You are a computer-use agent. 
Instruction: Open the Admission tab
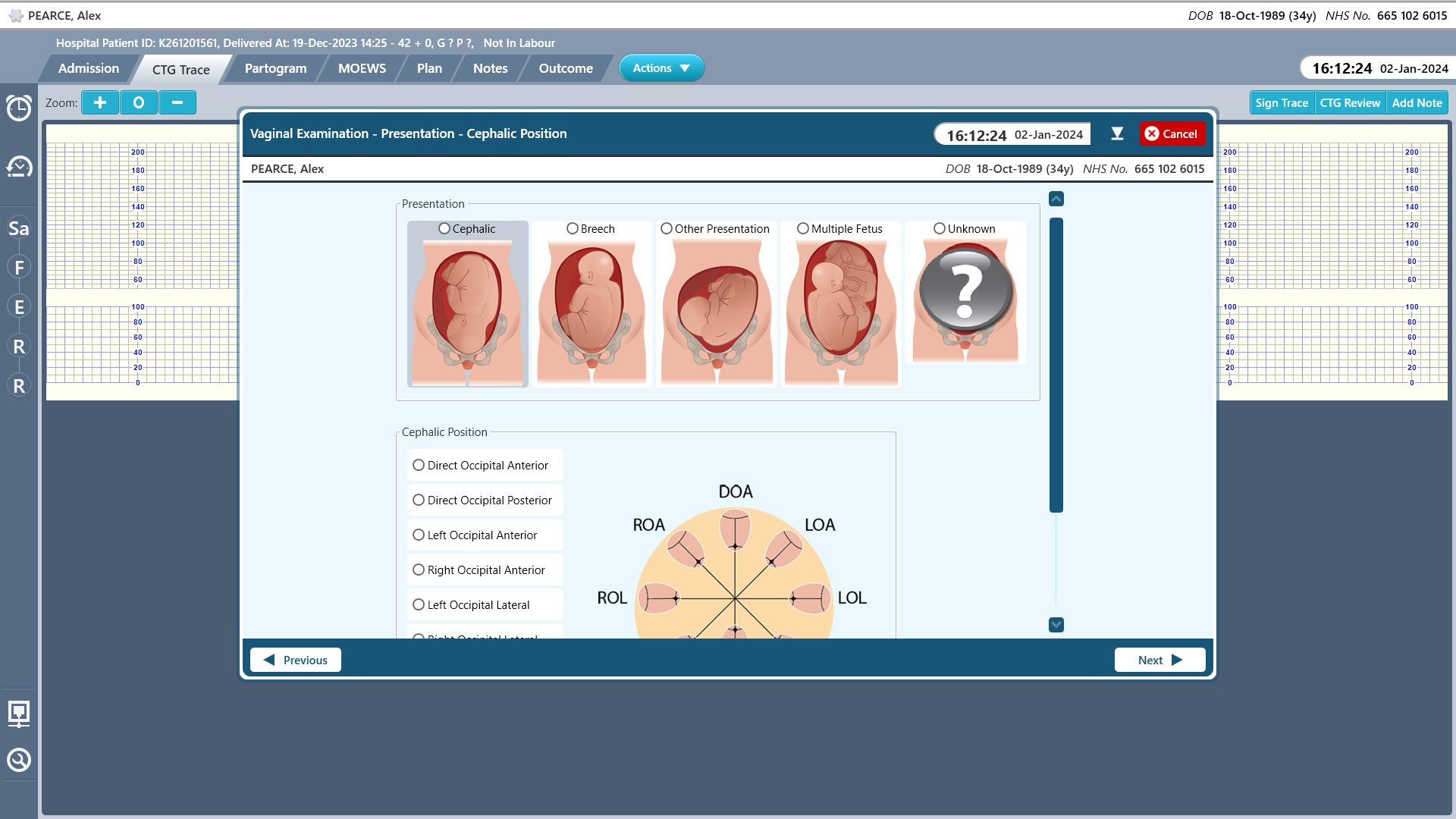tap(89, 68)
